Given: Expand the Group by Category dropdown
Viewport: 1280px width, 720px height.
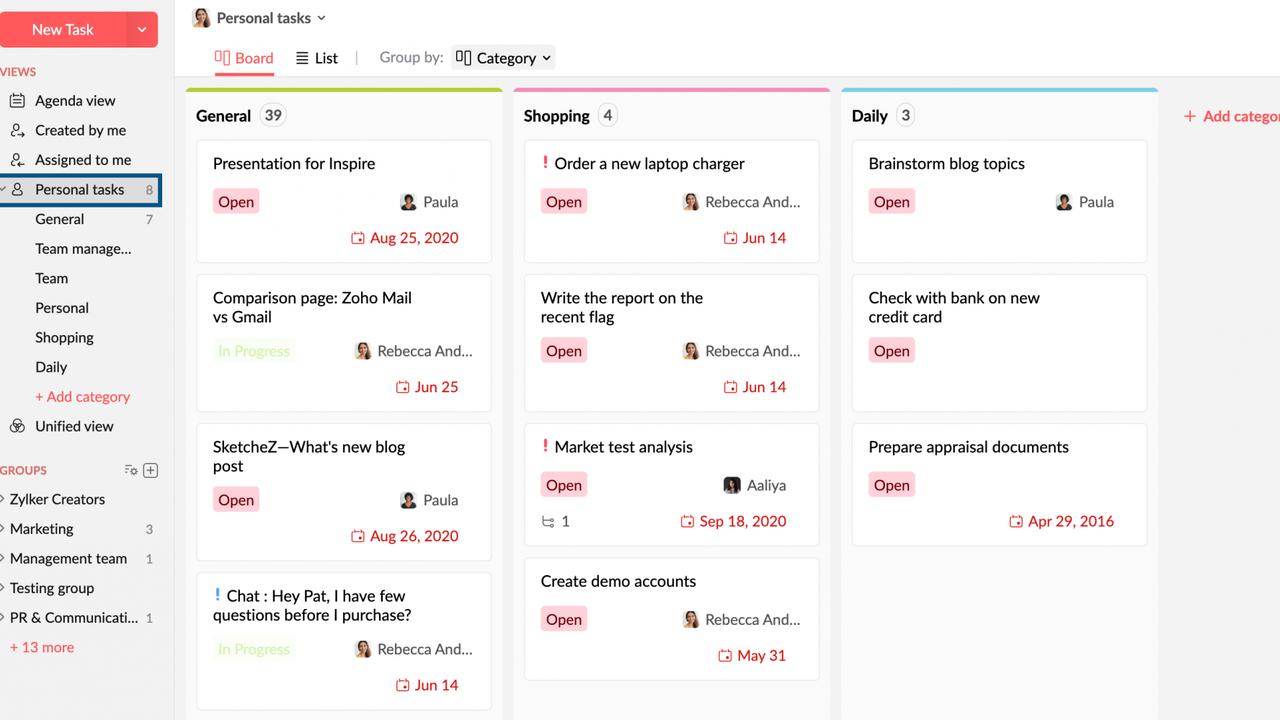Looking at the screenshot, I should coord(503,58).
